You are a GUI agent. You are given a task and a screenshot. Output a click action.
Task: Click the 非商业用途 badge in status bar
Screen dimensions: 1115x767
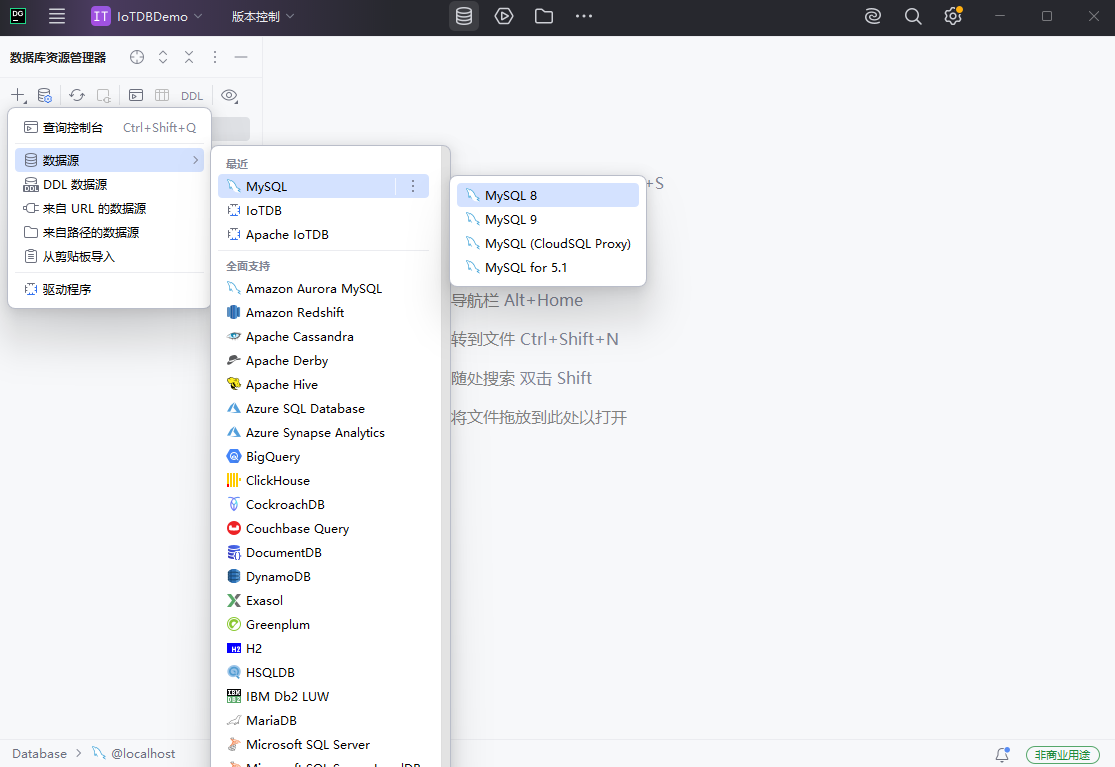coord(1062,754)
